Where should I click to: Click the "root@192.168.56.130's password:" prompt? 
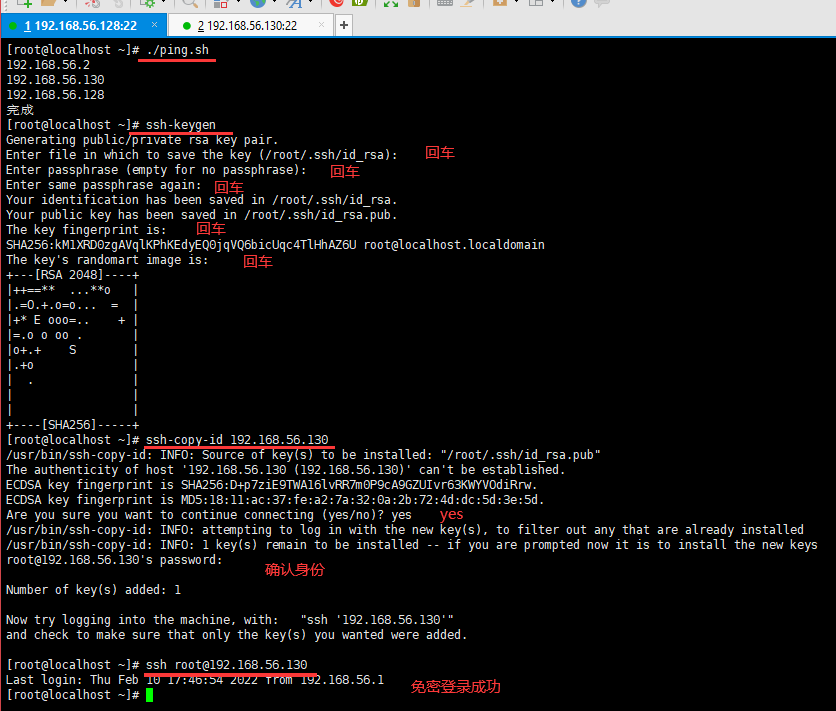point(114,560)
